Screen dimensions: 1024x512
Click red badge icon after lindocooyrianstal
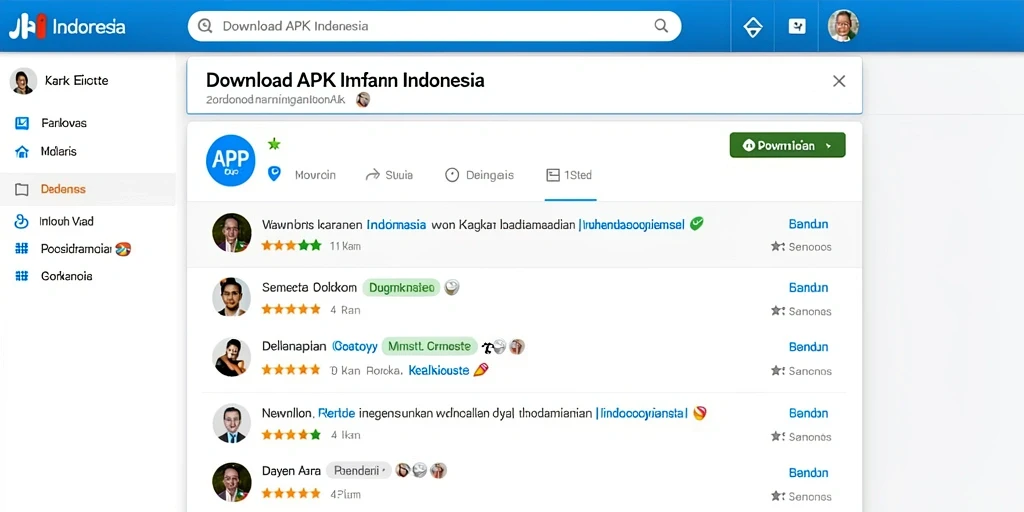(699, 413)
